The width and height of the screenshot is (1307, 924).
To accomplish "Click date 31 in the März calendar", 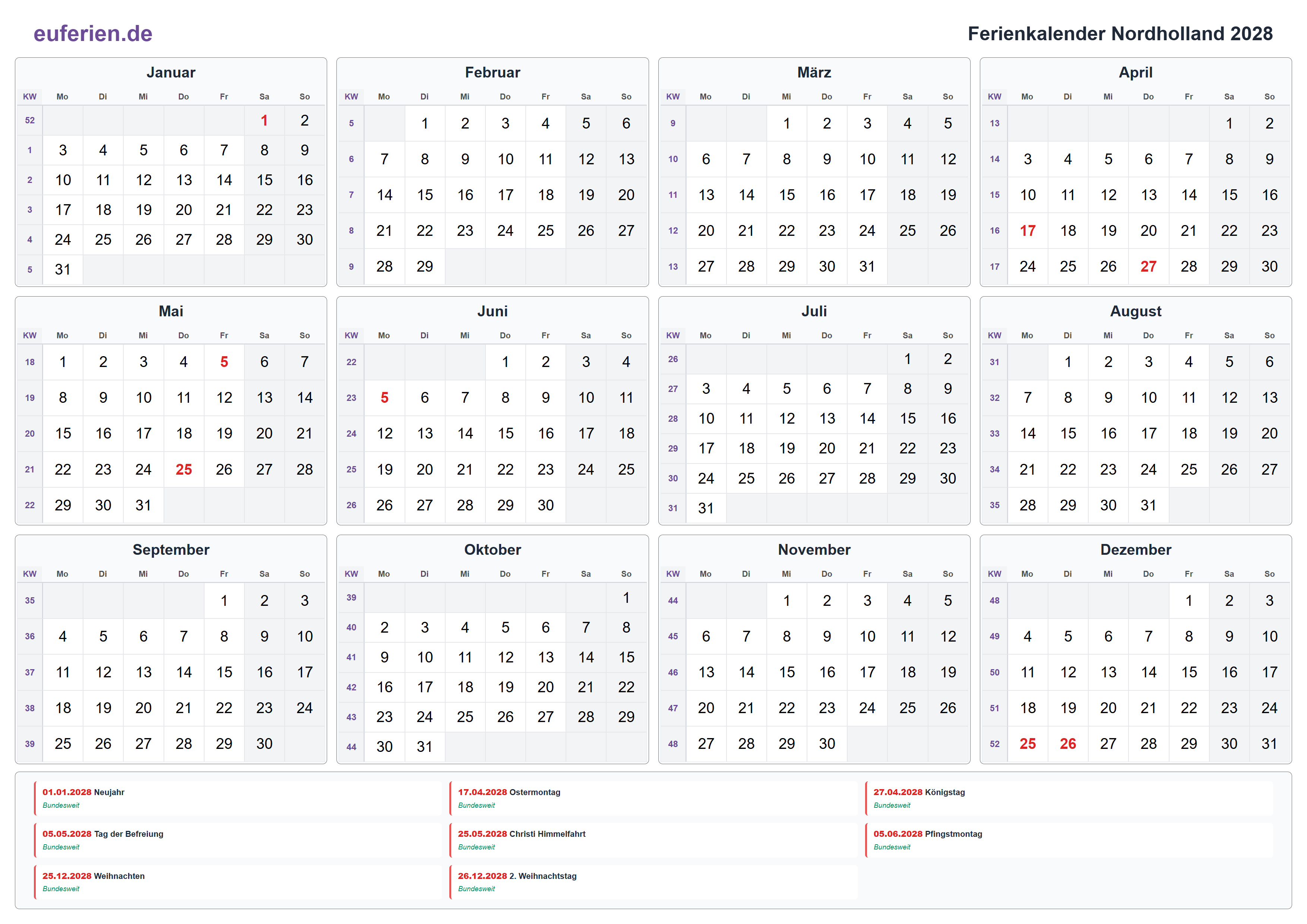I will pos(867,266).
